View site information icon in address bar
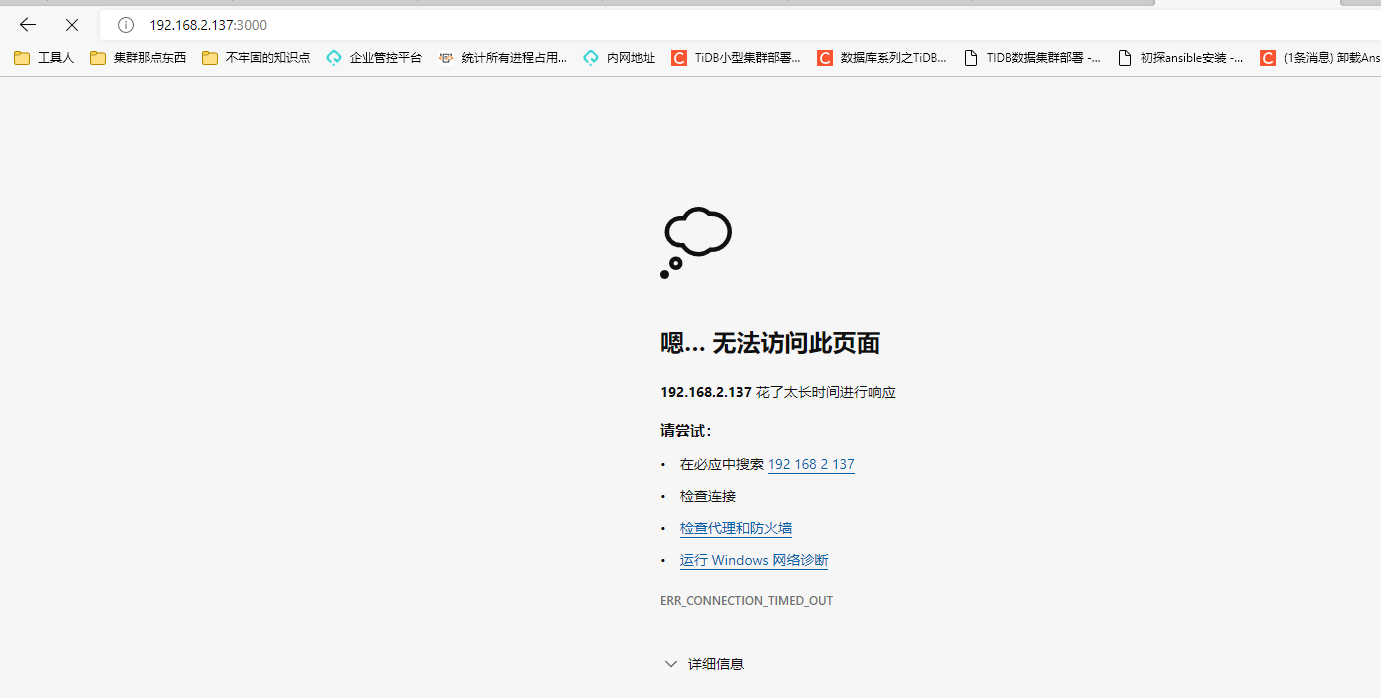Image resolution: width=1381 pixels, height=698 pixels. (126, 25)
